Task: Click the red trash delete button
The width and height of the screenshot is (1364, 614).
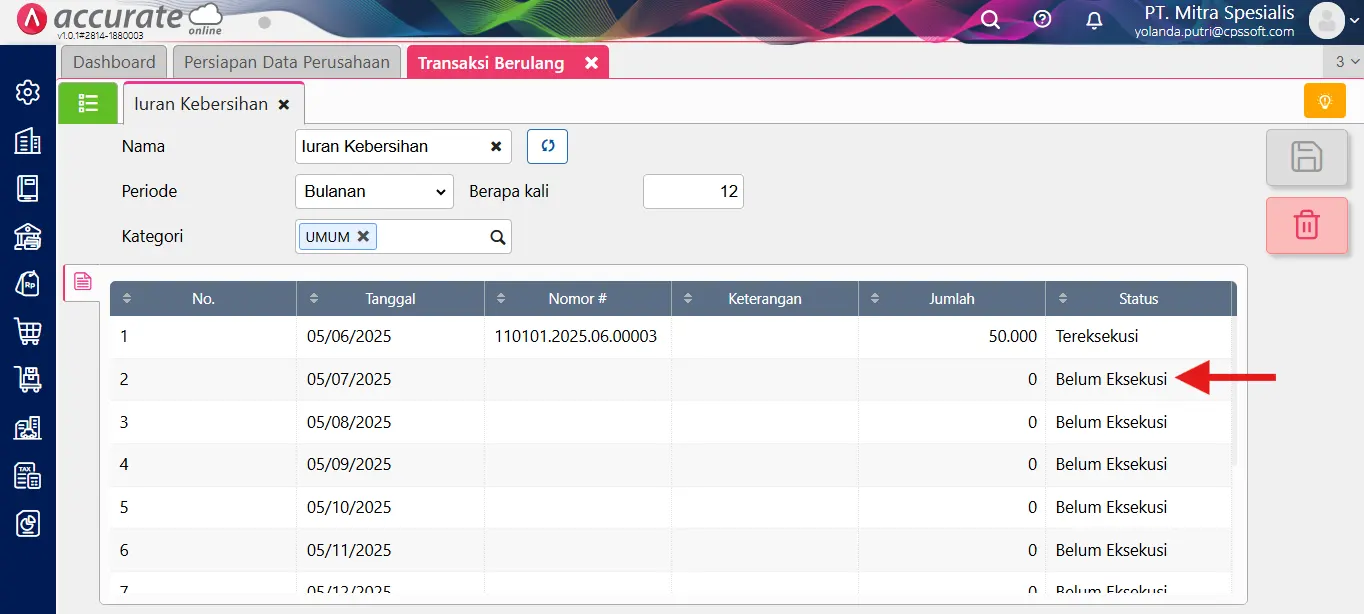Action: tap(1306, 225)
